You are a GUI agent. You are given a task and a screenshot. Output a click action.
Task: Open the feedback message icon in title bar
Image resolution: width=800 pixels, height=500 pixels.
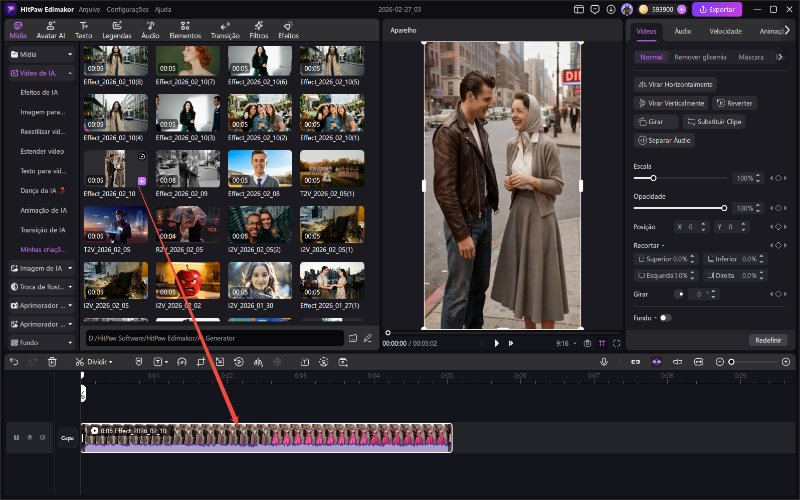pyautogui.click(x=595, y=9)
